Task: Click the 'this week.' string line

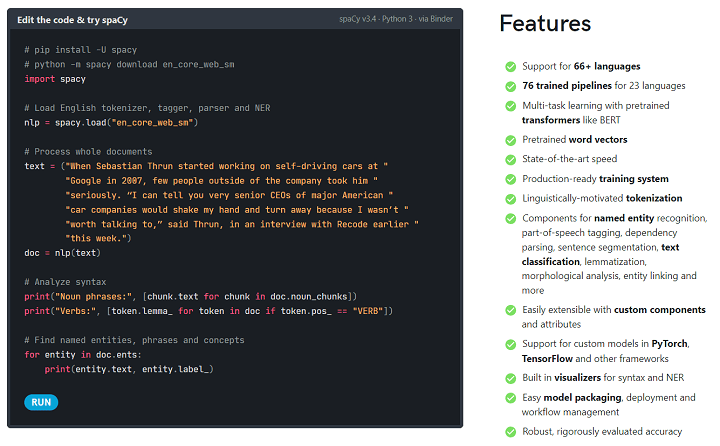Action: click(x=98, y=238)
